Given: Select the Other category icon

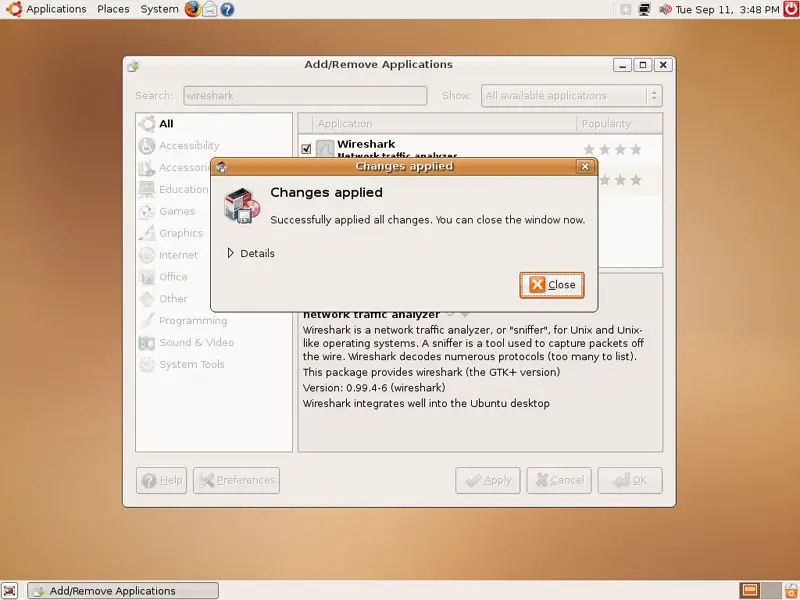Looking at the screenshot, I should coord(146,299).
